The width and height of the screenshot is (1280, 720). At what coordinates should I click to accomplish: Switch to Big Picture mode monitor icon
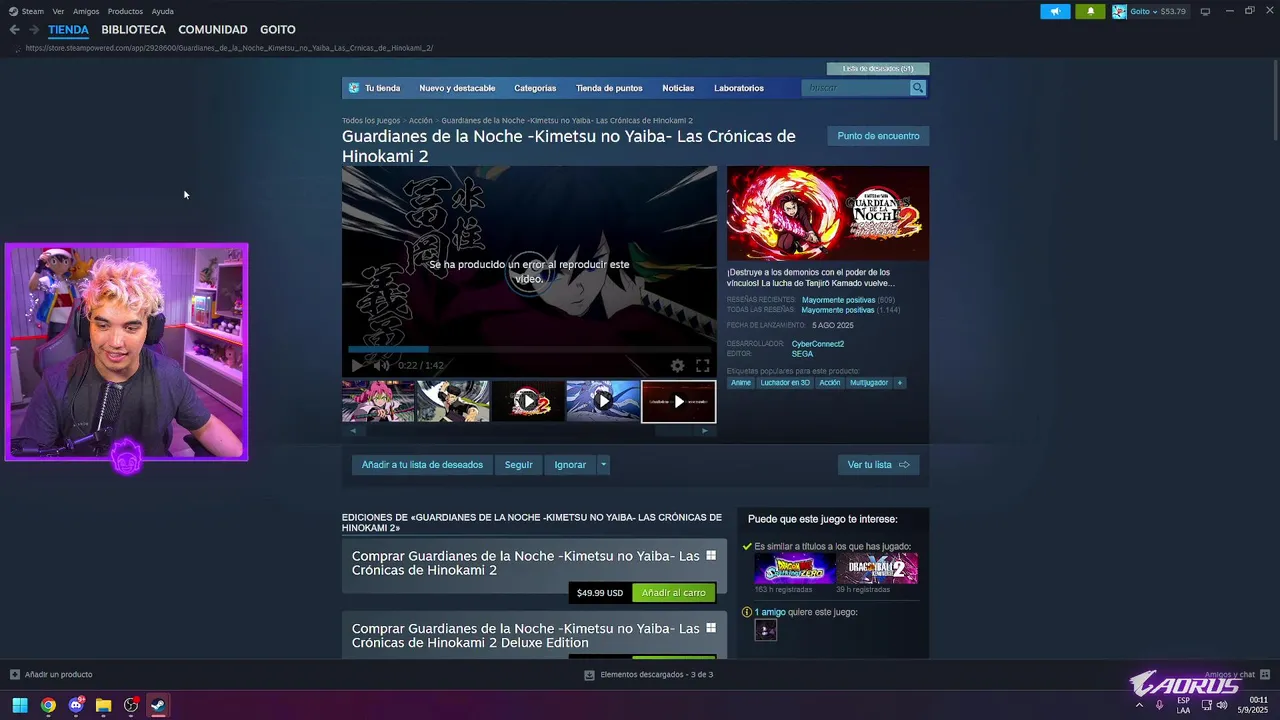click(x=1205, y=12)
